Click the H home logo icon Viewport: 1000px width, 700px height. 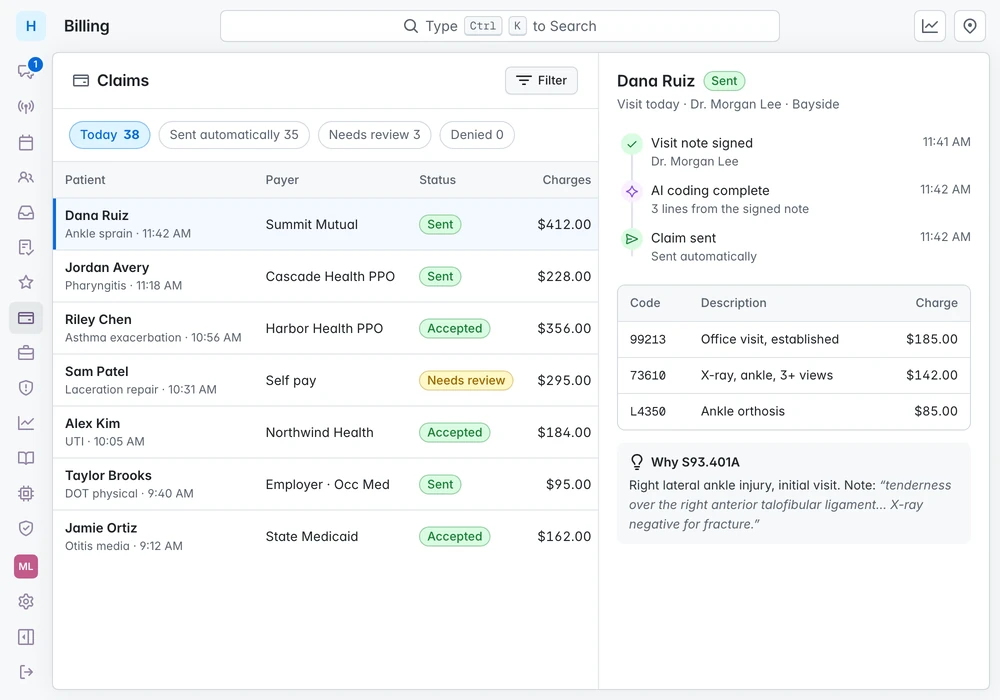31,26
